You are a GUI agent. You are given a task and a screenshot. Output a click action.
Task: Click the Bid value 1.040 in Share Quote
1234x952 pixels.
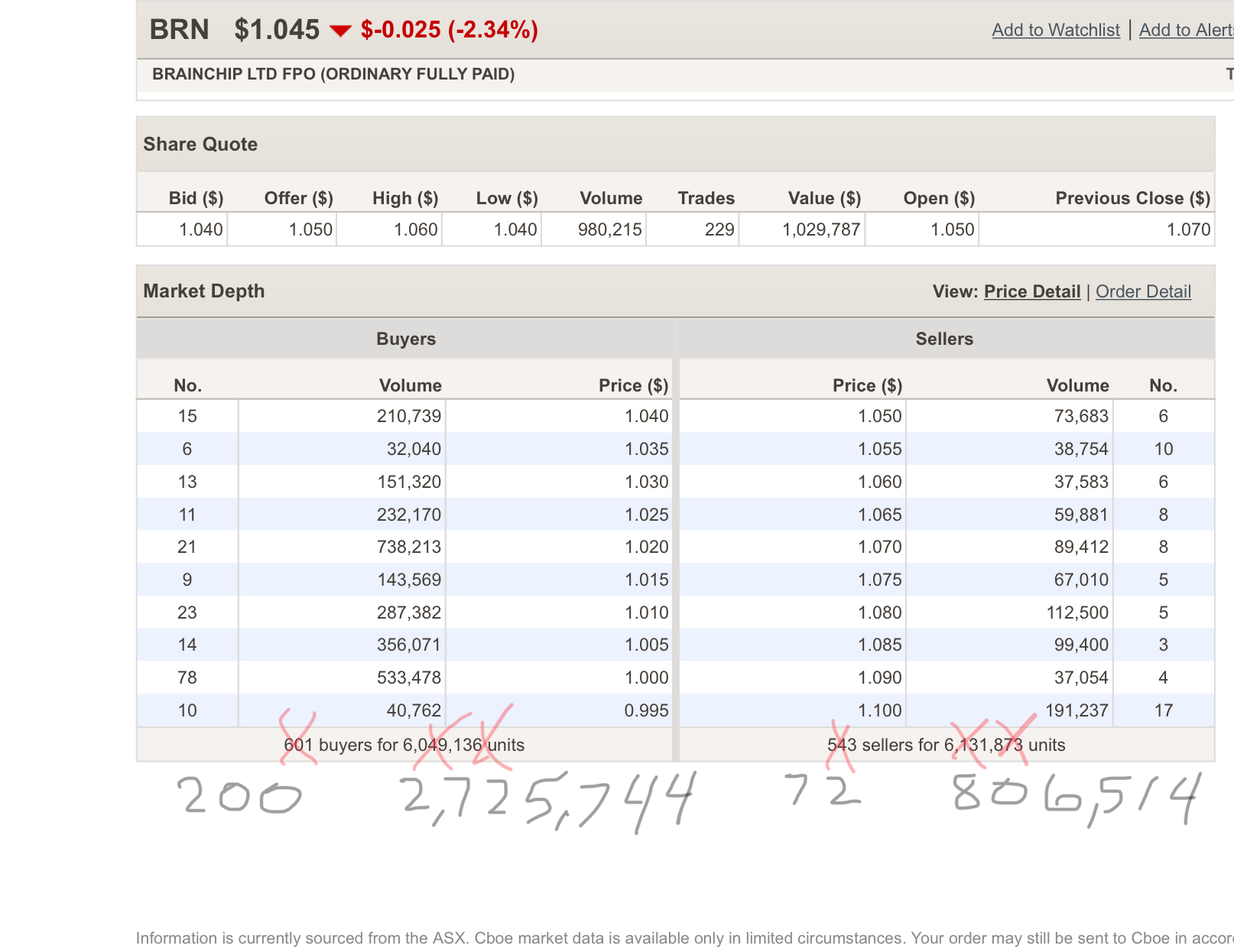pos(201,229)
